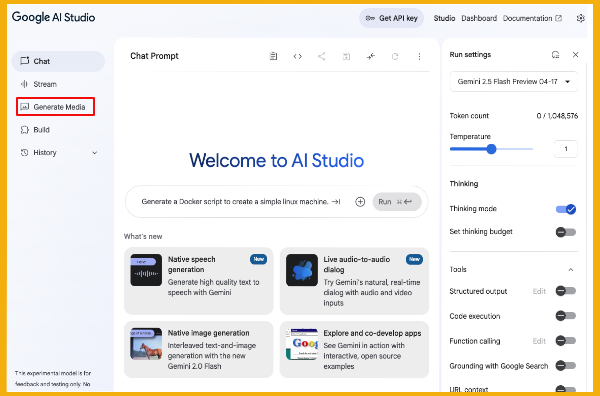Viewport: 600px width, 396px height.
Task: Click Edit next to Structured output
Action: 539,291
